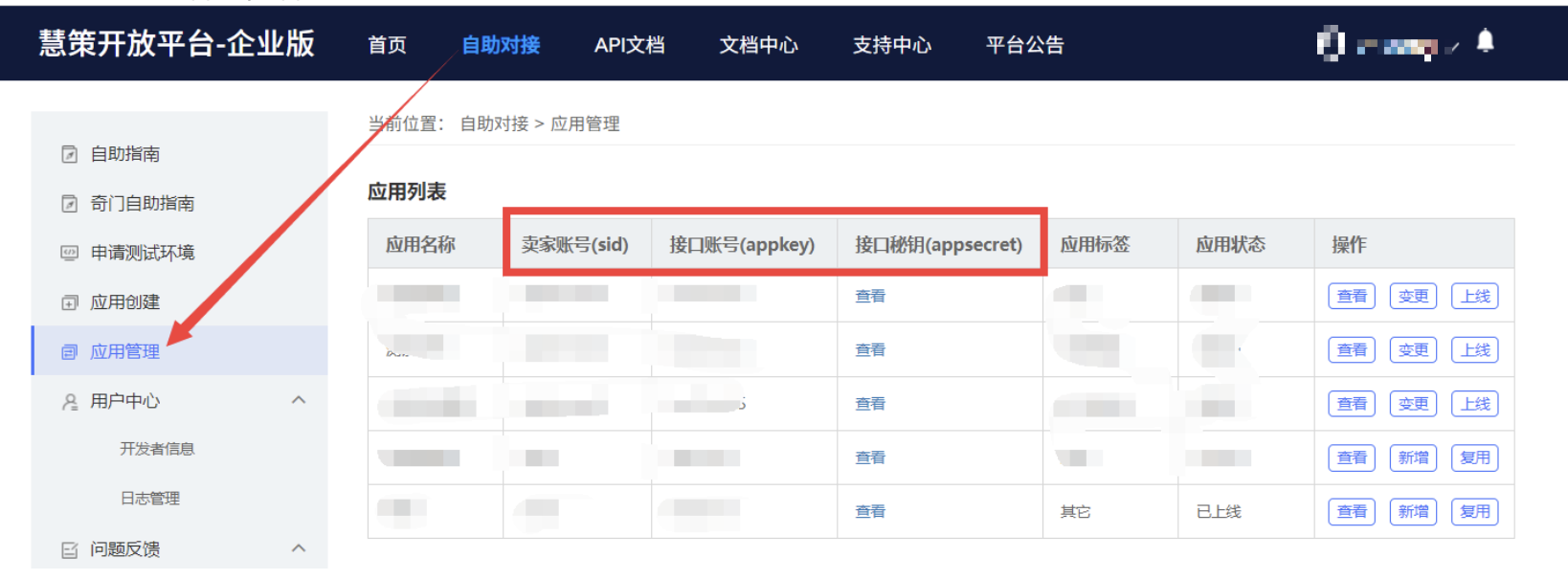Screen dimensions: 1568x580
Task: Open 文档中心 in the navigation bar
Action: point(758,45)
